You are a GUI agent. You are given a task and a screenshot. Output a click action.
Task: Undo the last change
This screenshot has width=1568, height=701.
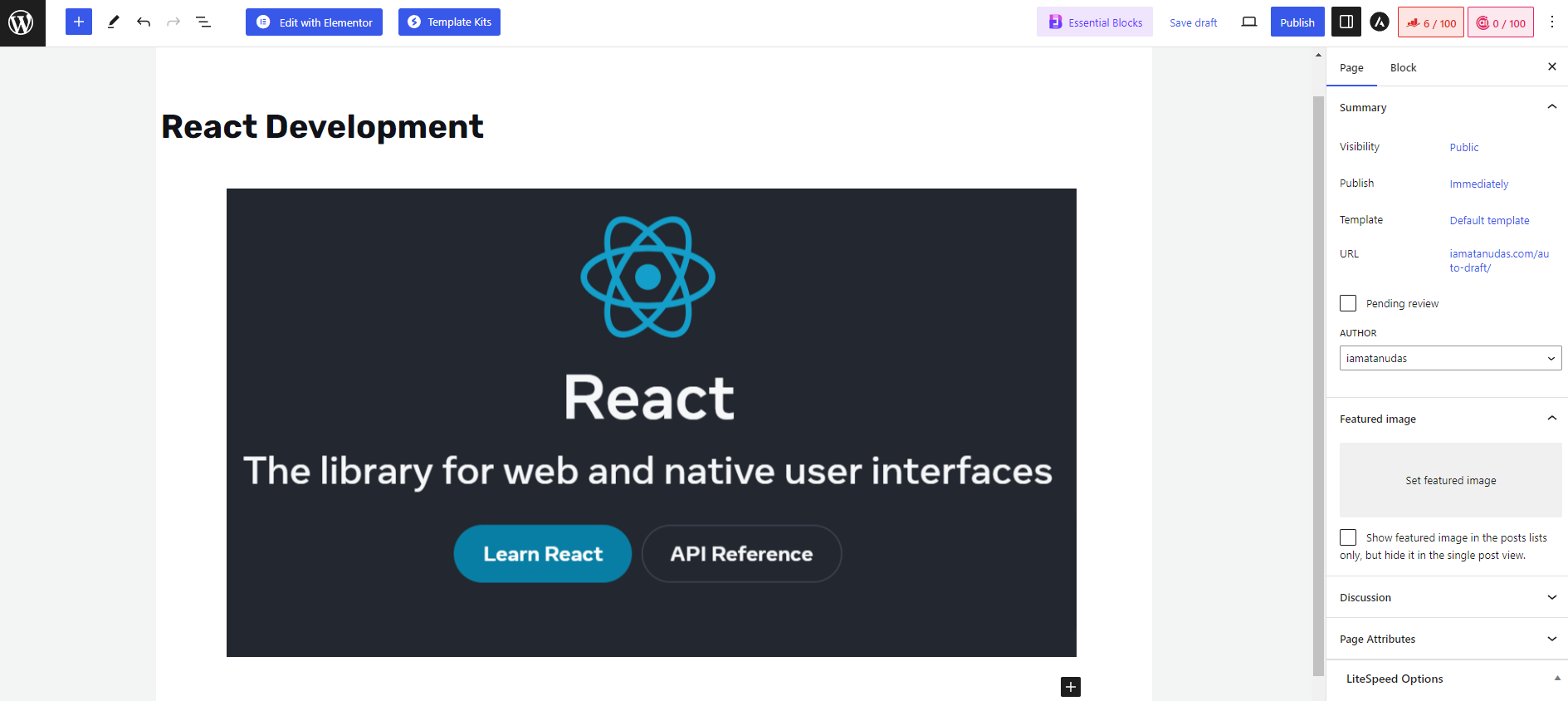[x=144, y=22]
